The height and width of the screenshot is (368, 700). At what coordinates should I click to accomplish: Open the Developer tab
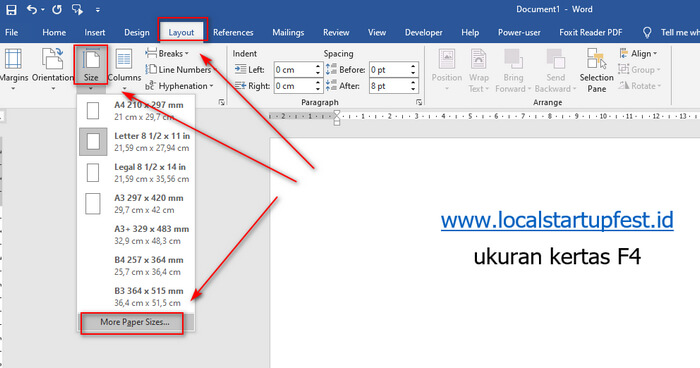tap(424, 33)
